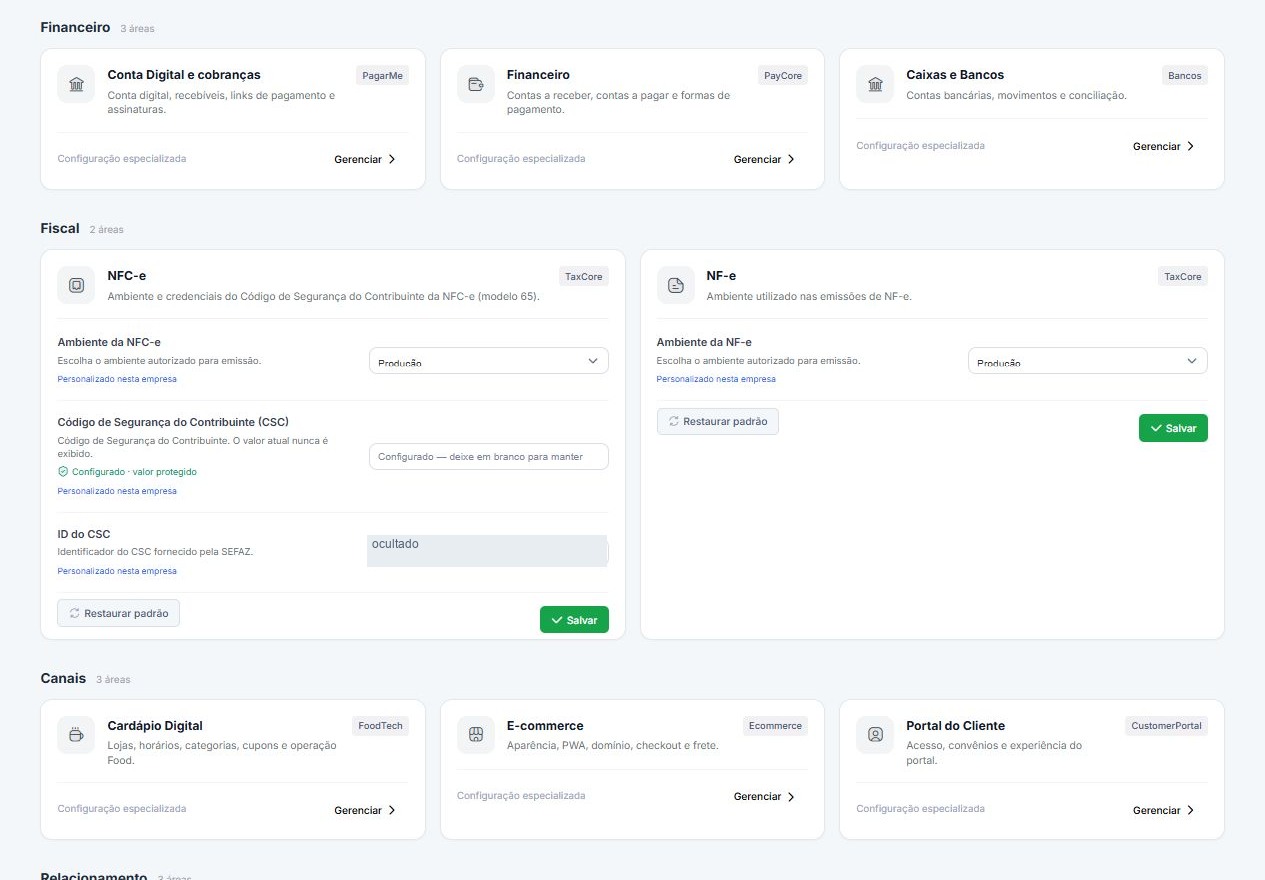Open Gerenciar for Cardápio Digital
The width and height of the screenshot is (1265, 880).
[x=366, y=810]
